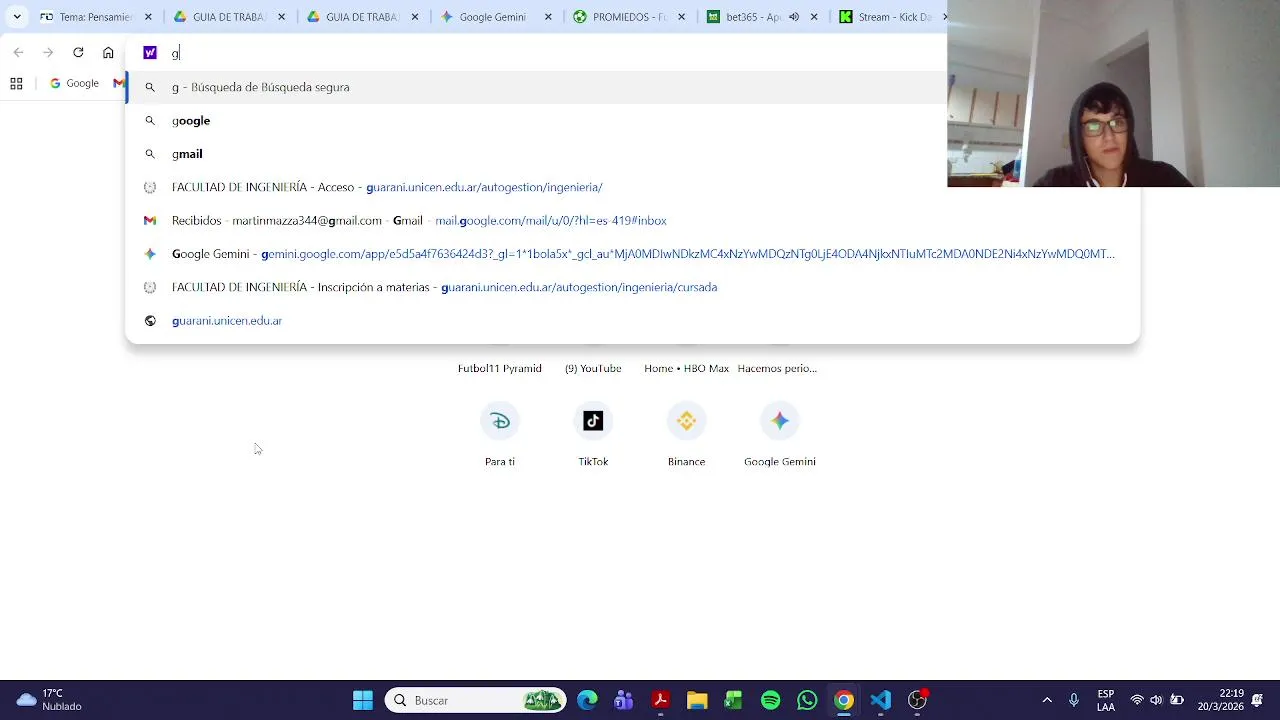Switch to the first 'GUIA DE TRABAJO' tab
1280x720 pixels.
tap(218, 17)
